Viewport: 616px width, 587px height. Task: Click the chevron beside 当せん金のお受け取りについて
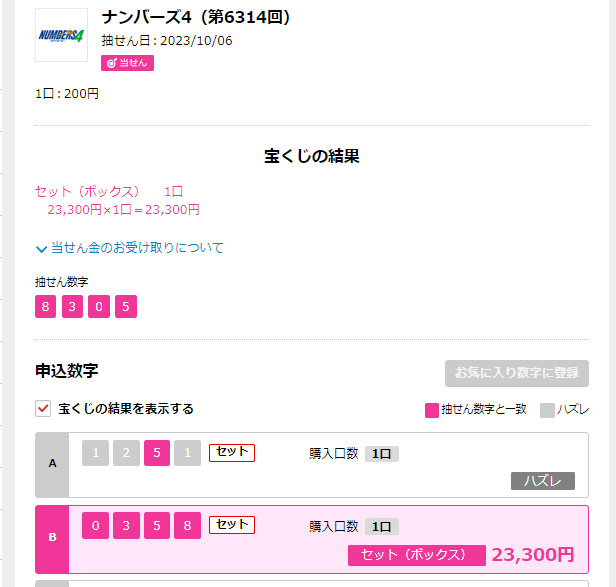tap(41, 249)
